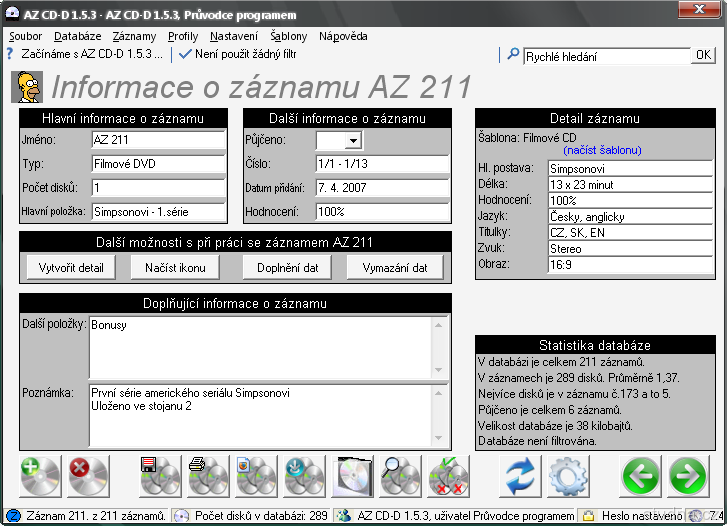
Task: Click the delete record red X disc icon
Action: pos(89,476)
